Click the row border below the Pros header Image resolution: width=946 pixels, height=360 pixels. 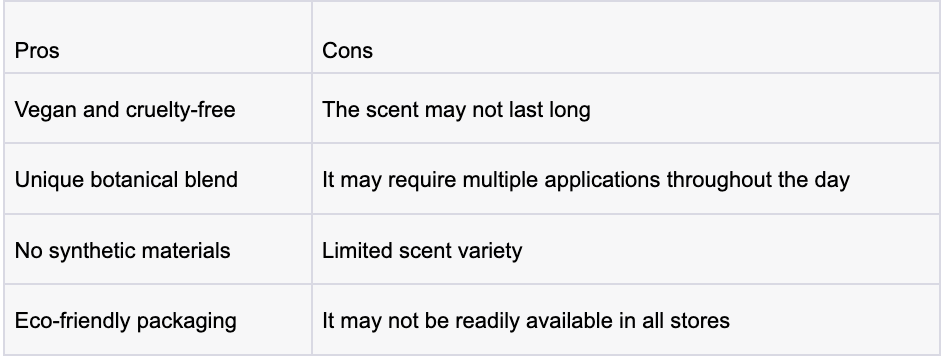pyautogui.click(x=157, y=74)
